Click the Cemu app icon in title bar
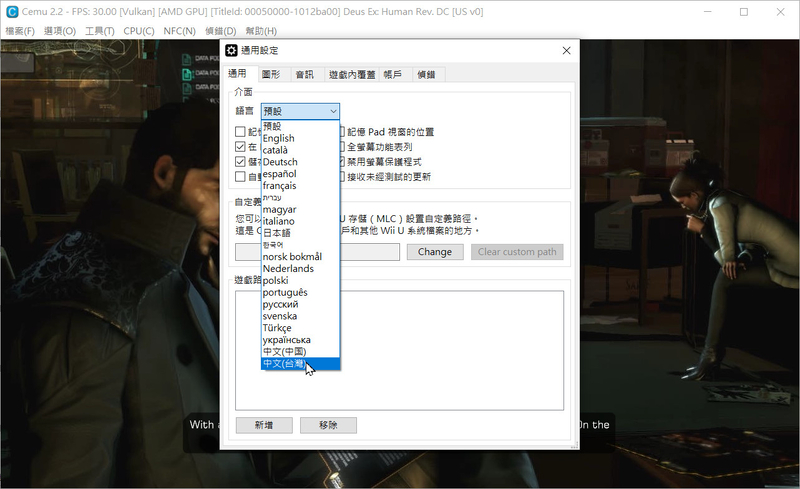Image resolution: width=800 pixels, height=489 pixels. [x=11, y=11]
